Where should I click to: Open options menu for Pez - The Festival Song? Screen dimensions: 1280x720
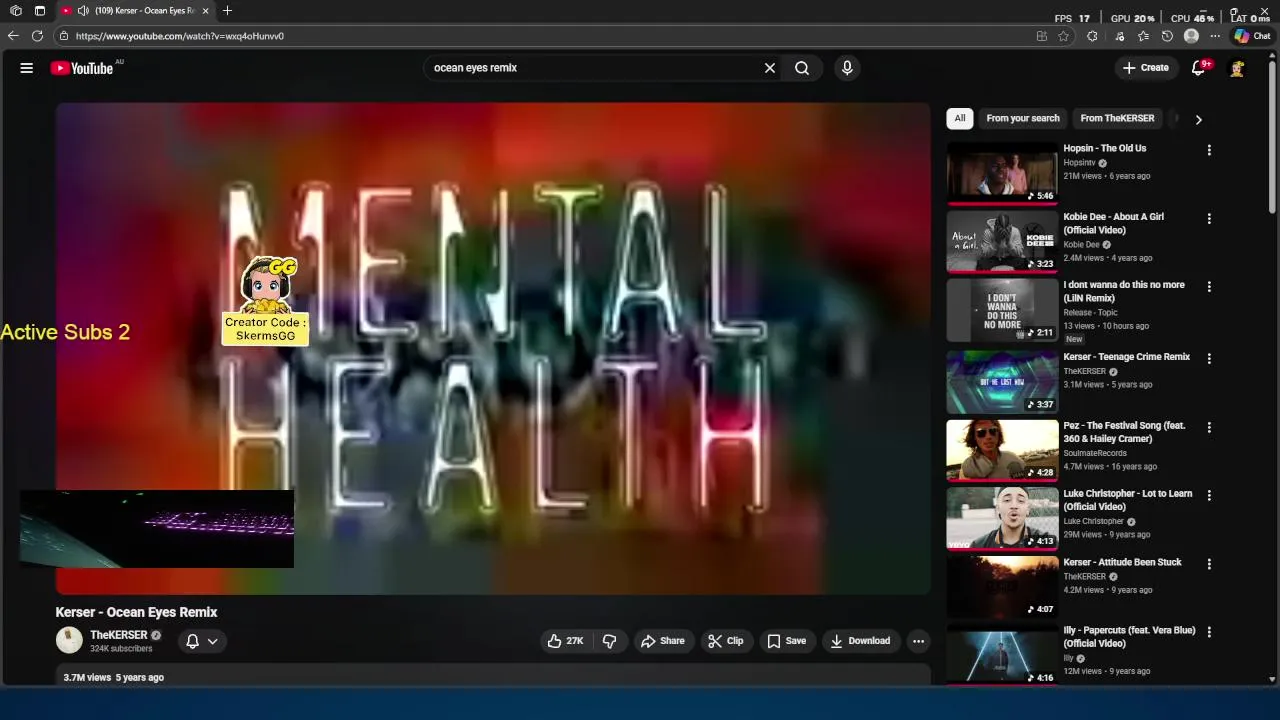pyautogui.click(x=1209, y=427)
